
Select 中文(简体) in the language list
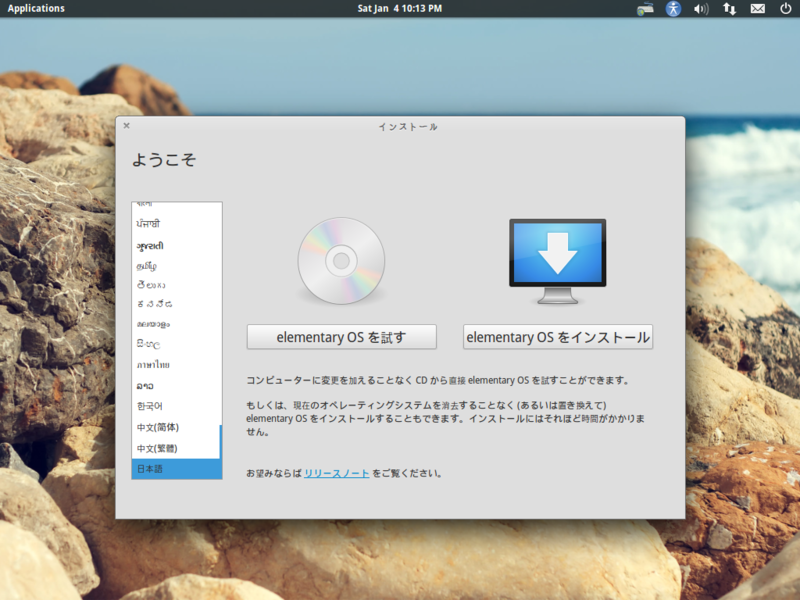pos(176,427)
